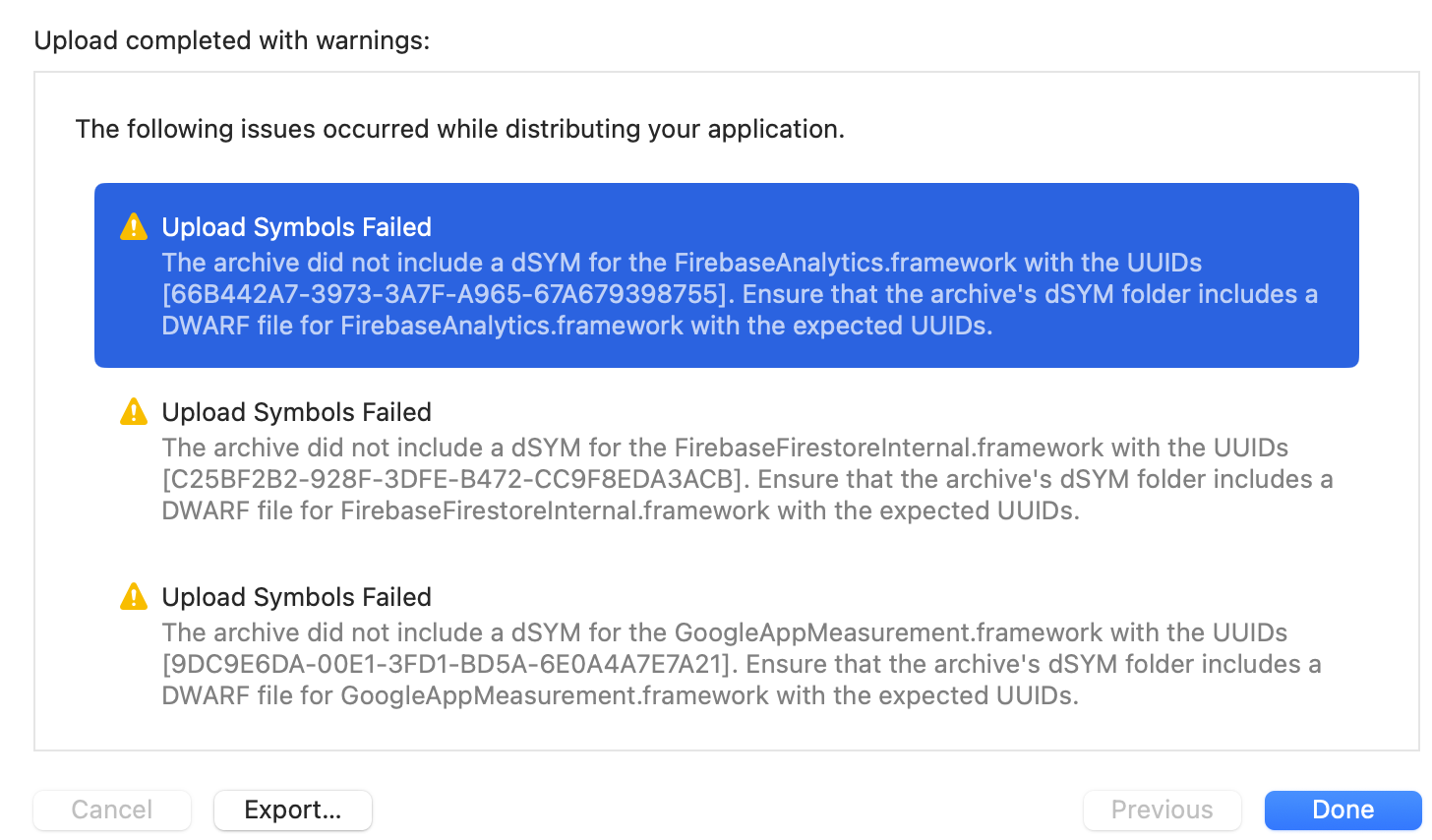Select the FirebaseFirestoreInternal.framework issue description
Viewport: 1432px width, 840px height.
[x=726, y=479]
